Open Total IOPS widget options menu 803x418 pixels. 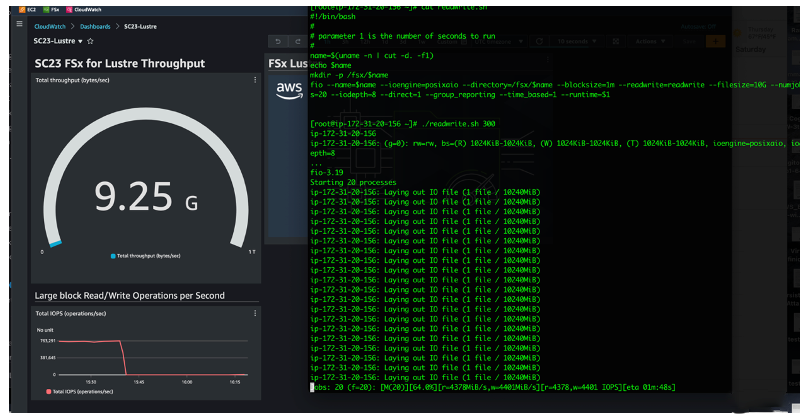click(255, 313)
